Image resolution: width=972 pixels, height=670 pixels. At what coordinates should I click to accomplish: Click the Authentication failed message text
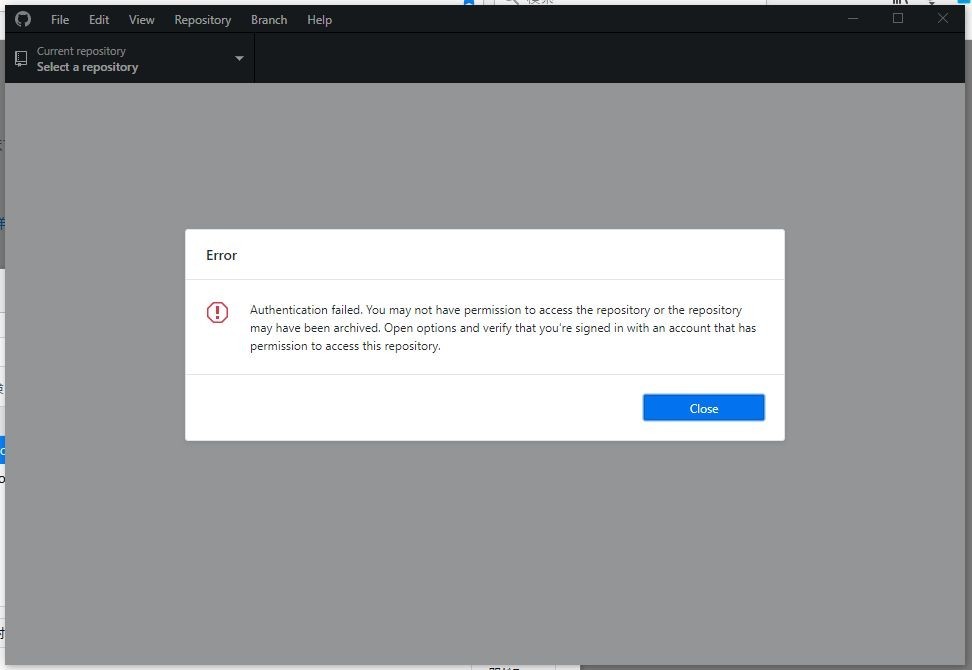pos(503,328)
